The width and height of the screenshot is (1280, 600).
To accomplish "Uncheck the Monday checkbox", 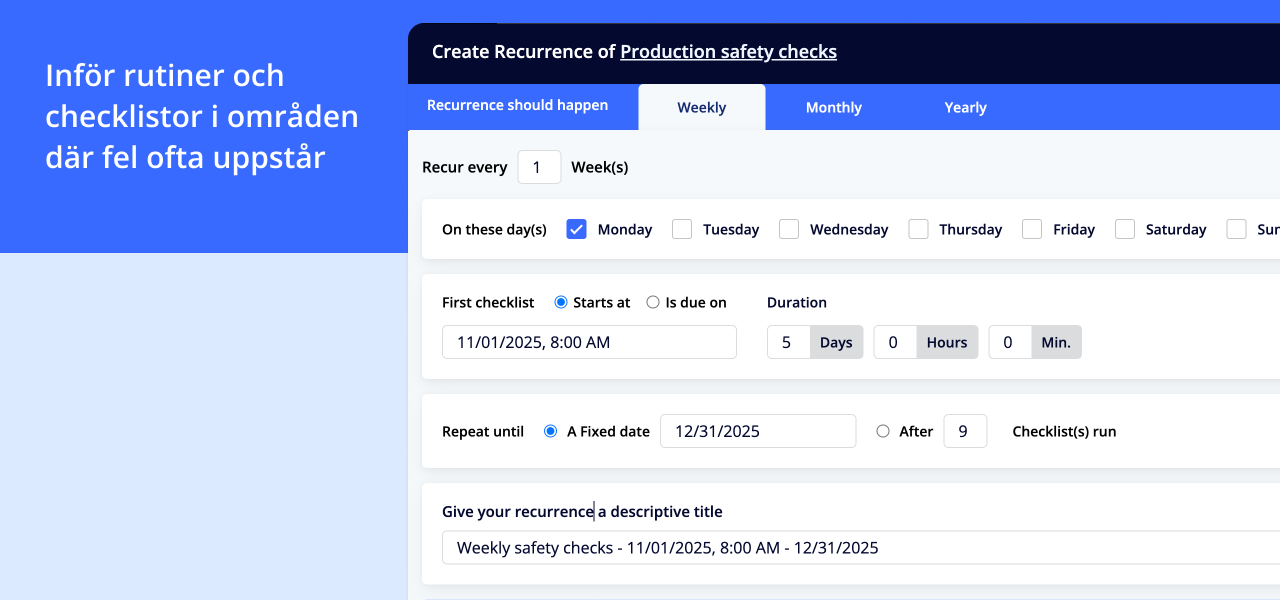I will (576, 229).
